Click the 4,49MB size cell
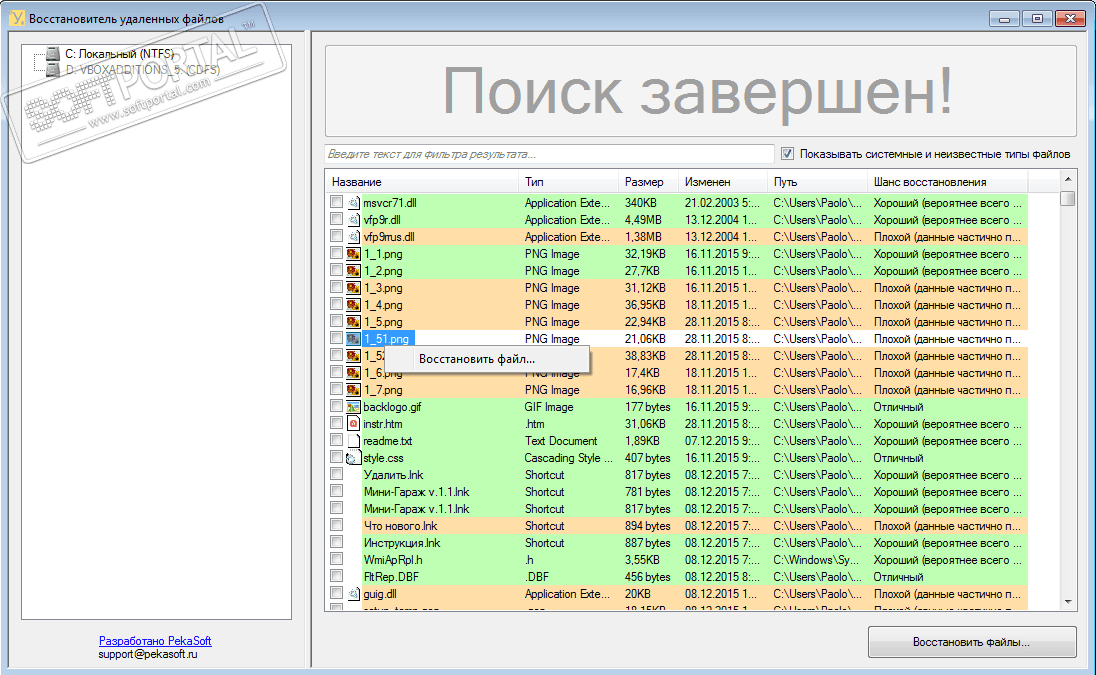 pyautogui.click(x=643, y=219)
